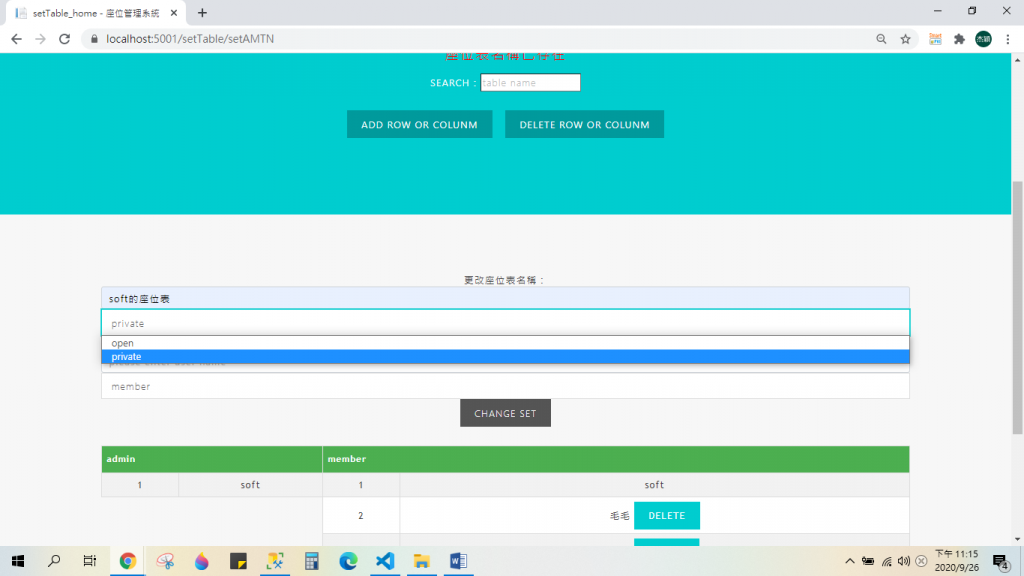
Task: Click the member column header
Action: click(x=616, y=459)
